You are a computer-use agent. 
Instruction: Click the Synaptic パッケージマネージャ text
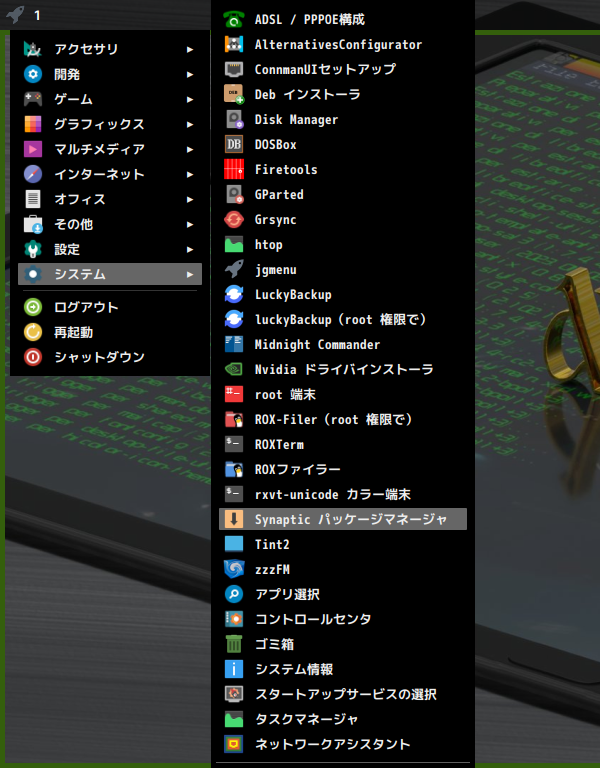pyautogui.click(x=351, y=519)
